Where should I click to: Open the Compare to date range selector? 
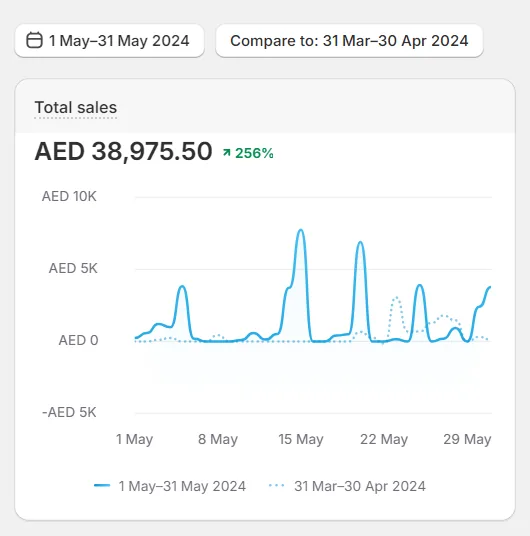(349, 41)
